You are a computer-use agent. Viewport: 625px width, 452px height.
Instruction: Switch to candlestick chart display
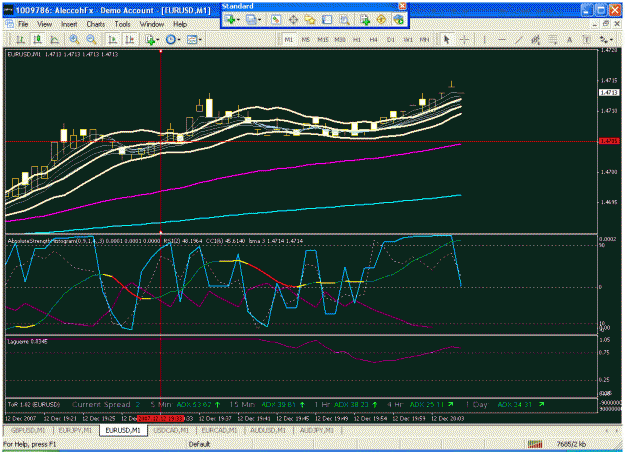pyautogui.click(x=37, y=39)
